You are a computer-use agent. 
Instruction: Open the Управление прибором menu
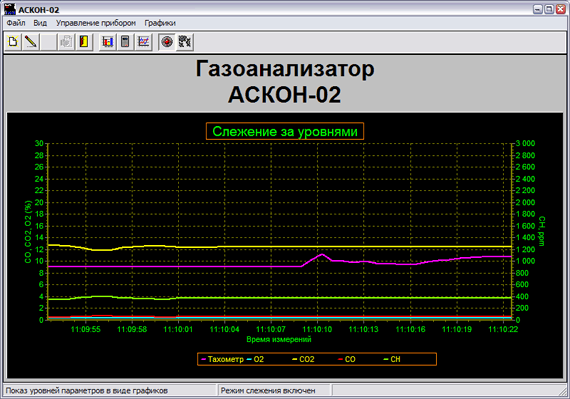point(96,23)
